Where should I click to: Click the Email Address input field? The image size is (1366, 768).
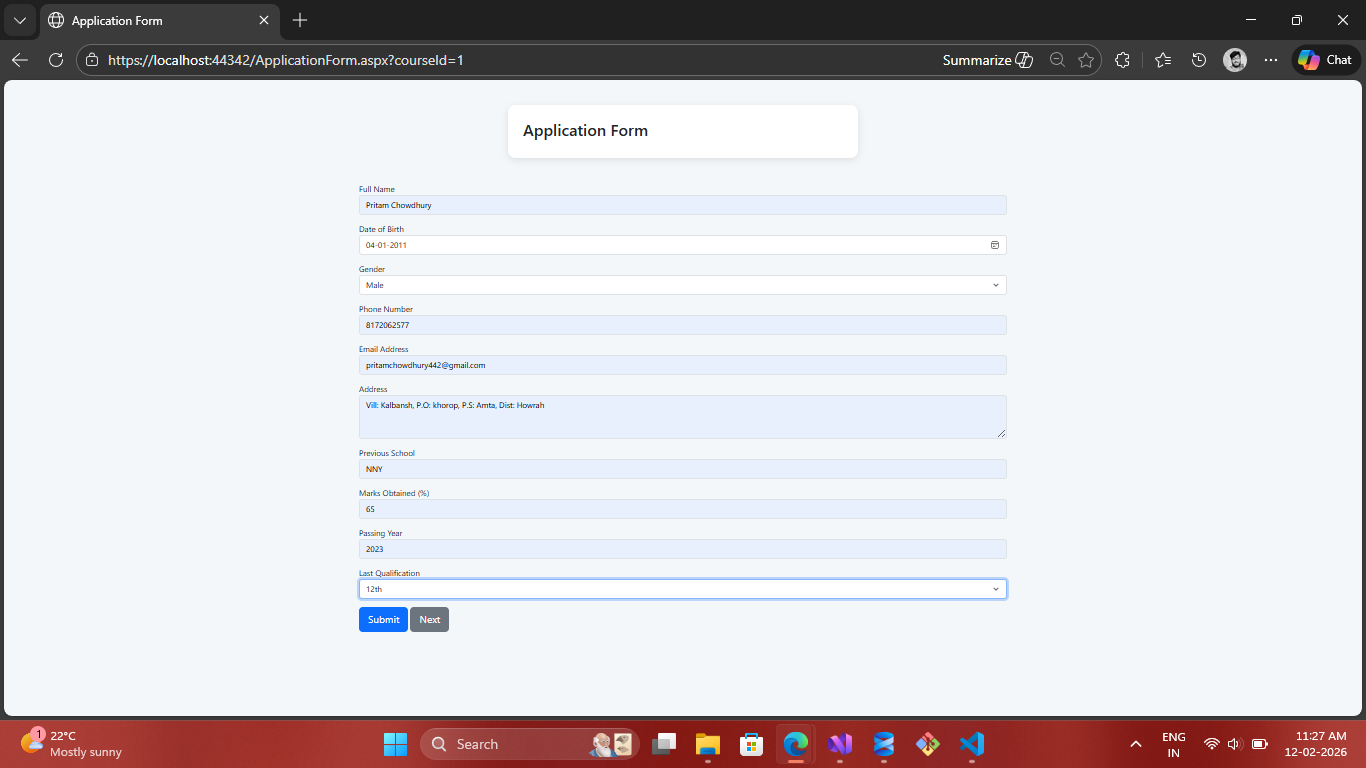pyautogui.click(x=682, y=365)
